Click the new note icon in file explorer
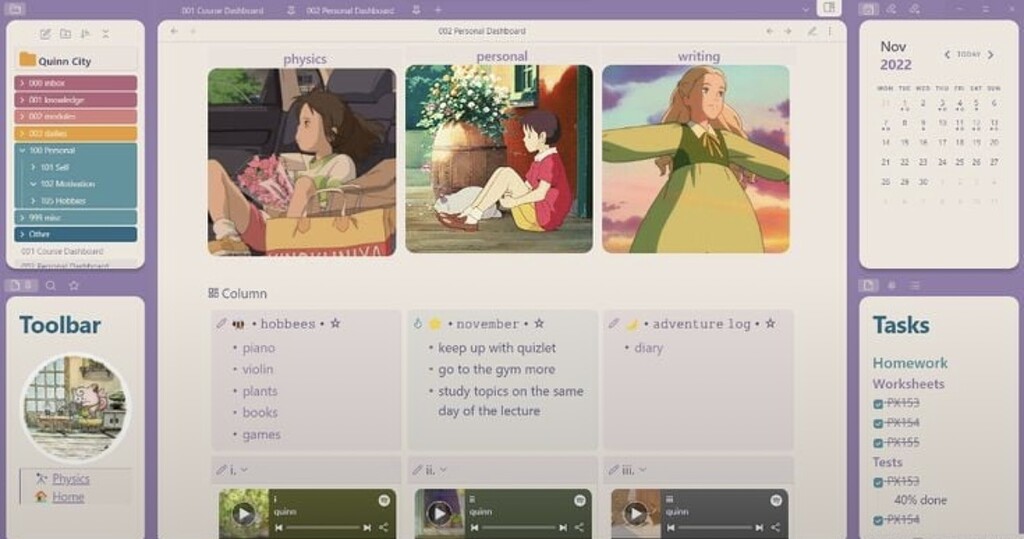Image resolution: width=1024 pixels, height=539 pixels. tap(45, 34)
